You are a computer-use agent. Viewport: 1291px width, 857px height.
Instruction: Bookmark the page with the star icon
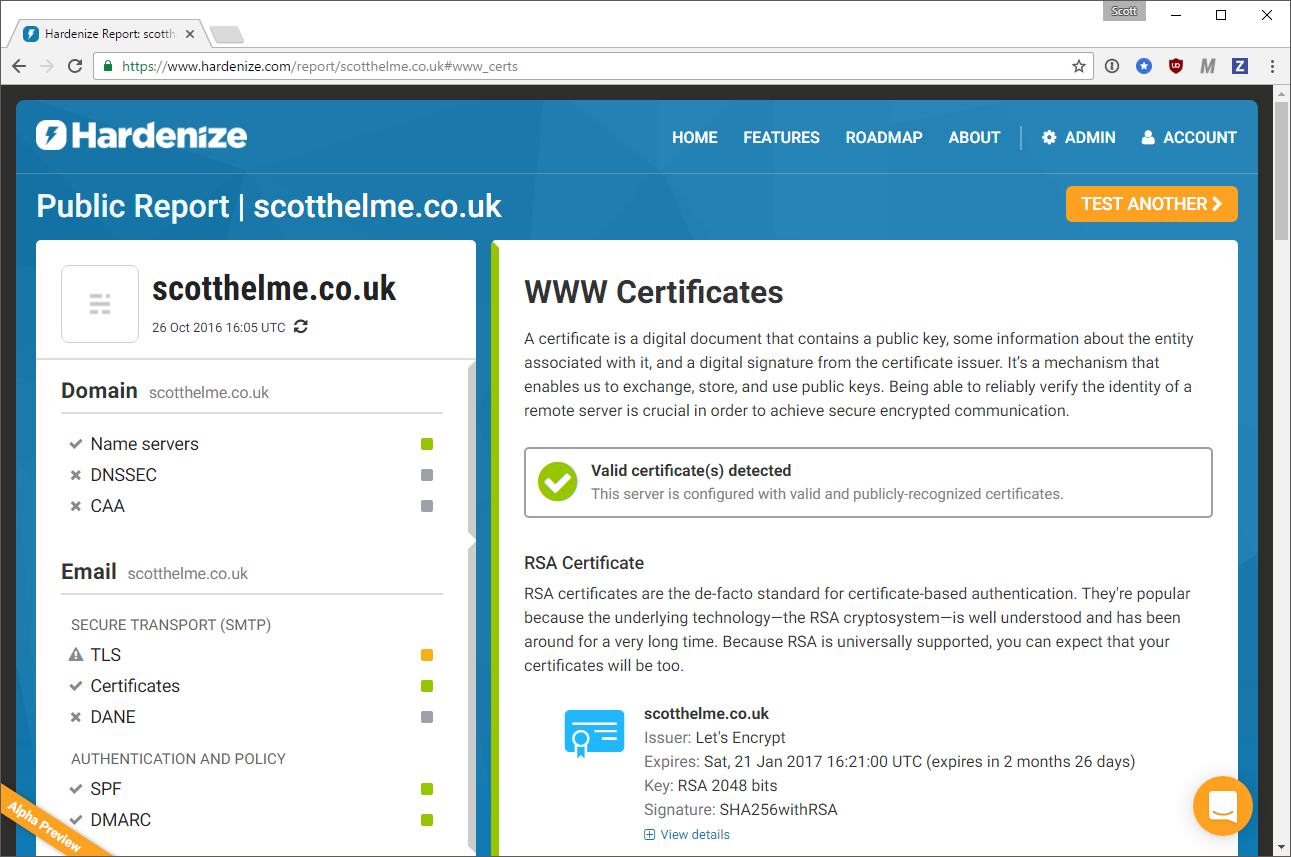[1079, 65]
